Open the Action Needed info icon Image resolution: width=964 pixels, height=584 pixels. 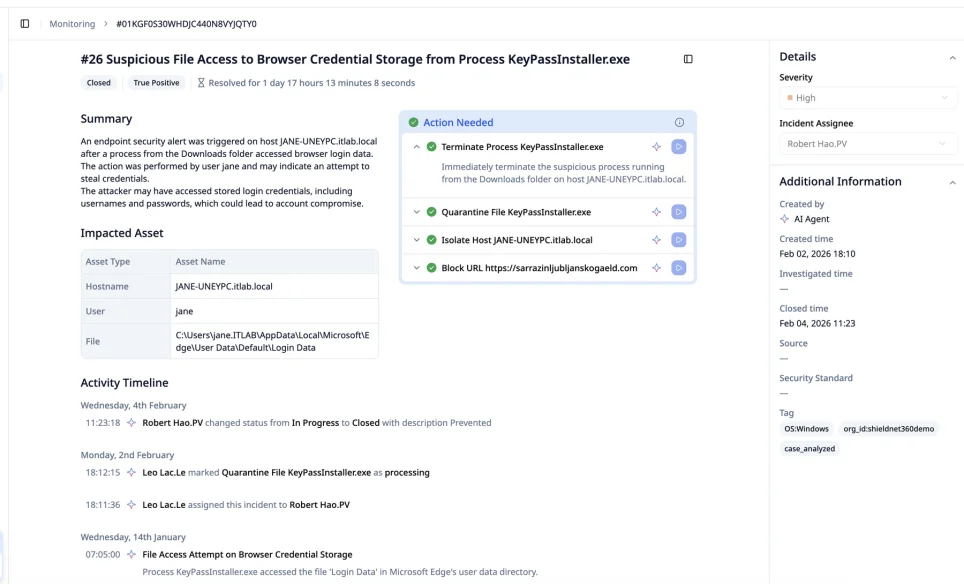tap(679, 122)
